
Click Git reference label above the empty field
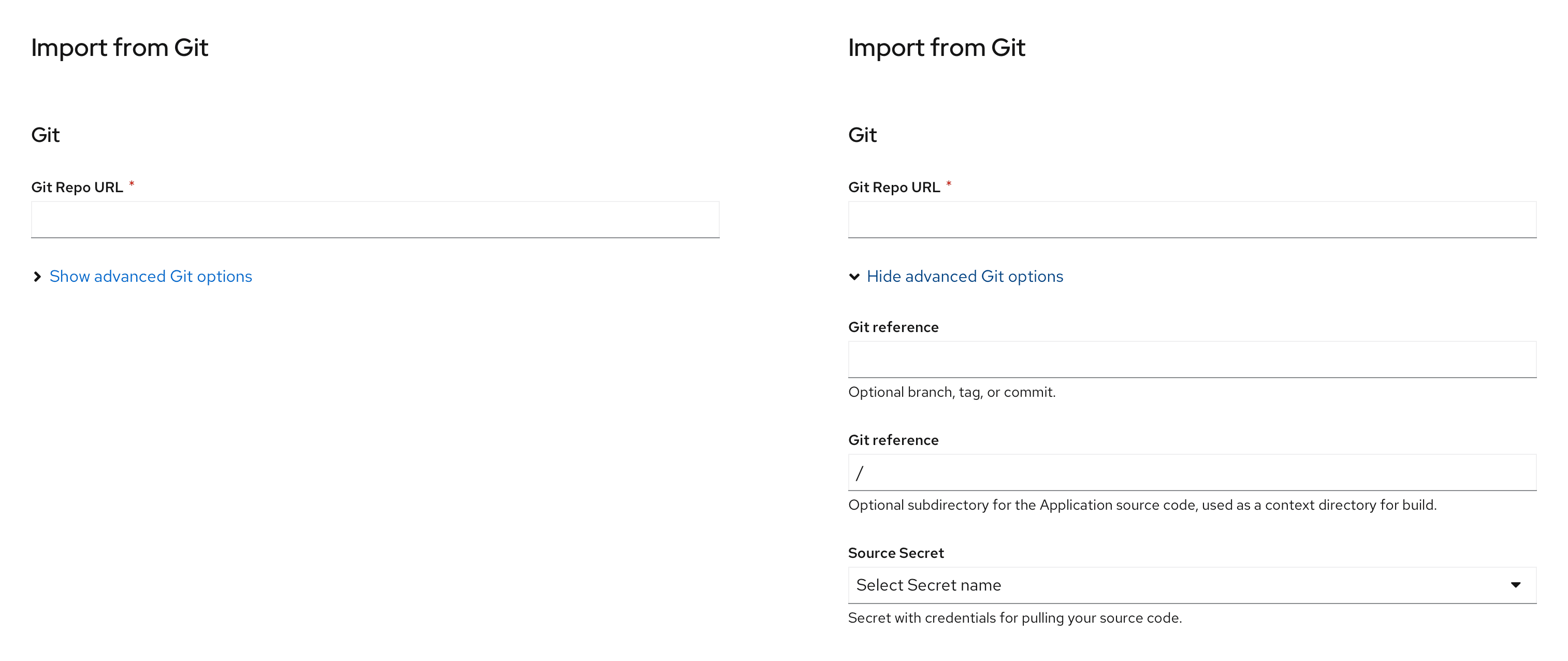[x=893, y=327]
